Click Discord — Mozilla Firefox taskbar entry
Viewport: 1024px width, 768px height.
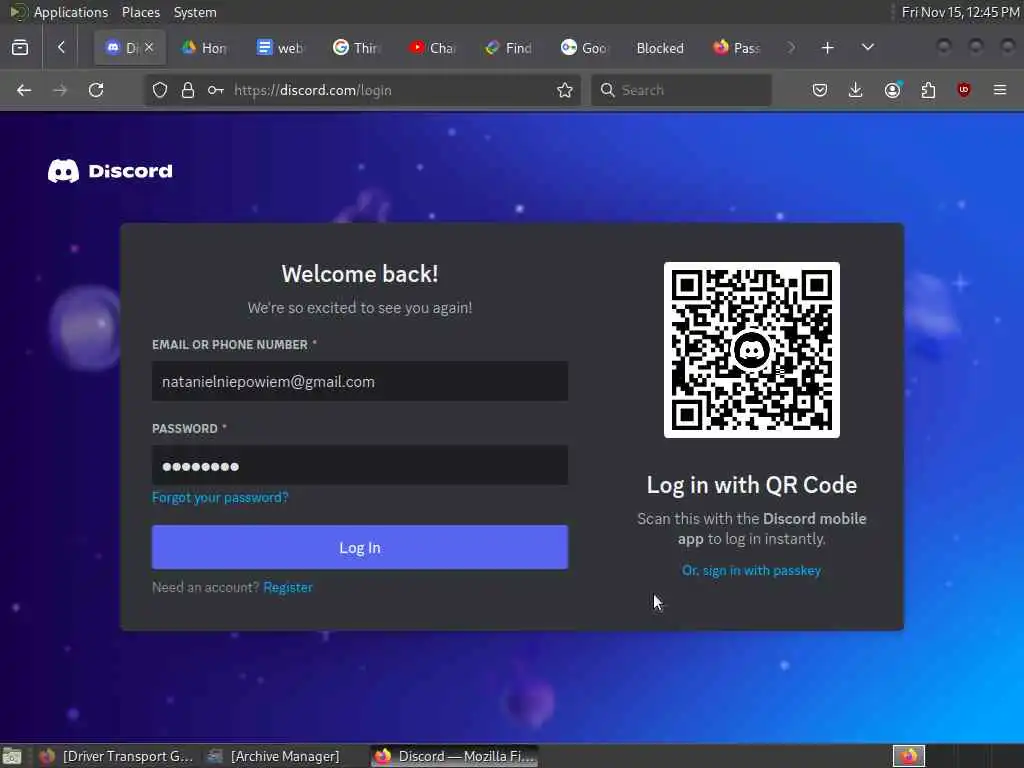pyautogui.click(x=455, y=757)
